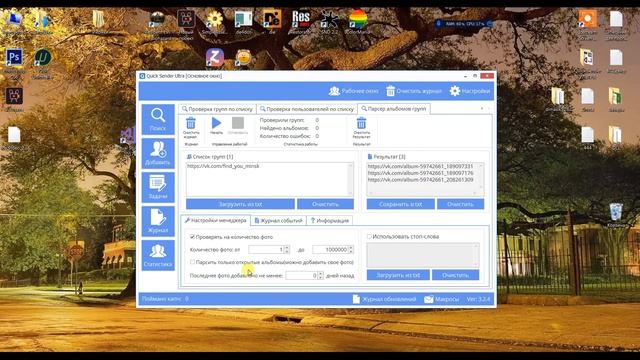640x360 pixels.
Task: Click the Очистить результат trash icon
Action: pyautogui.click(x=361, y=128)
